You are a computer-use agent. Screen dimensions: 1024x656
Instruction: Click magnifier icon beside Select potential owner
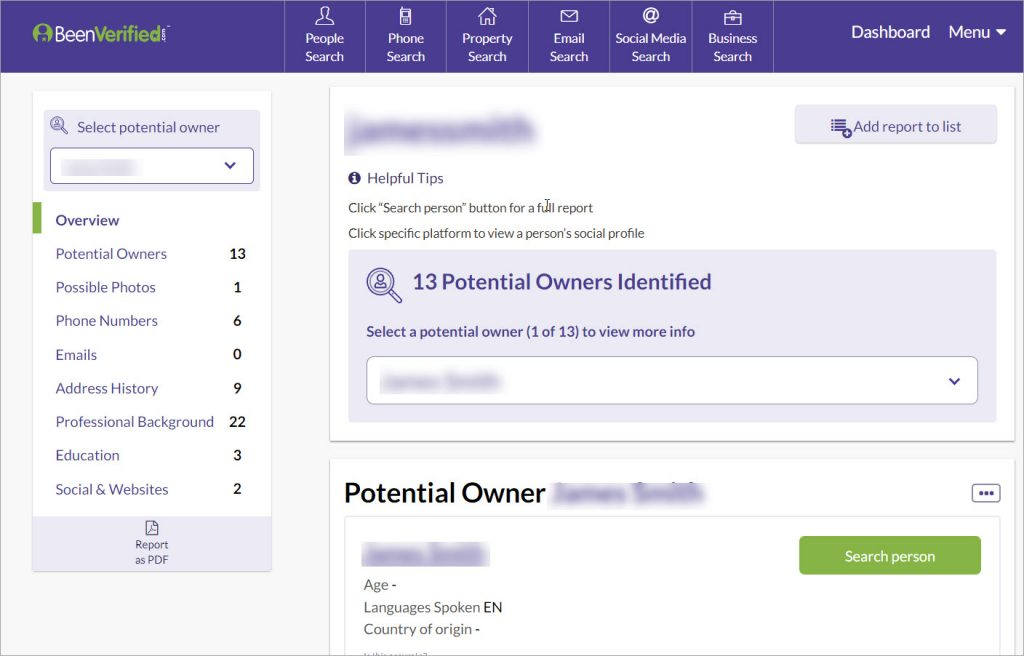click(x=59, y=125)
